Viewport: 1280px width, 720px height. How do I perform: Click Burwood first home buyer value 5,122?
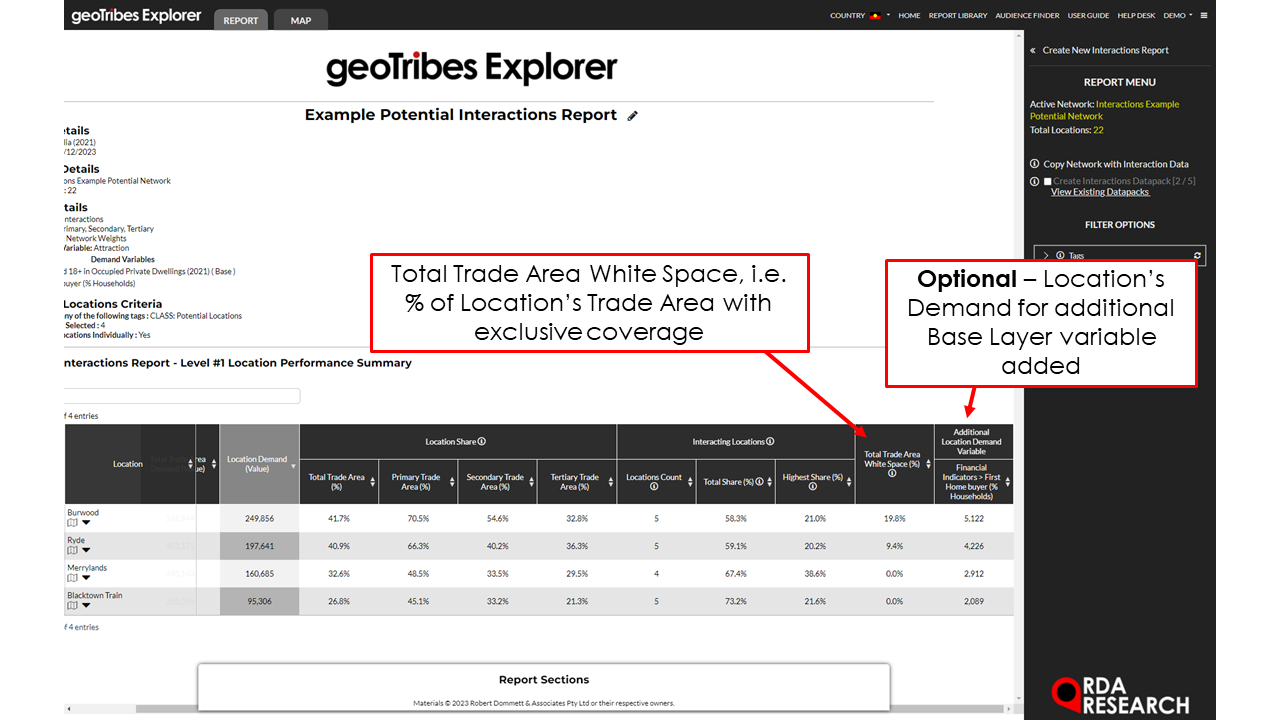974,519
